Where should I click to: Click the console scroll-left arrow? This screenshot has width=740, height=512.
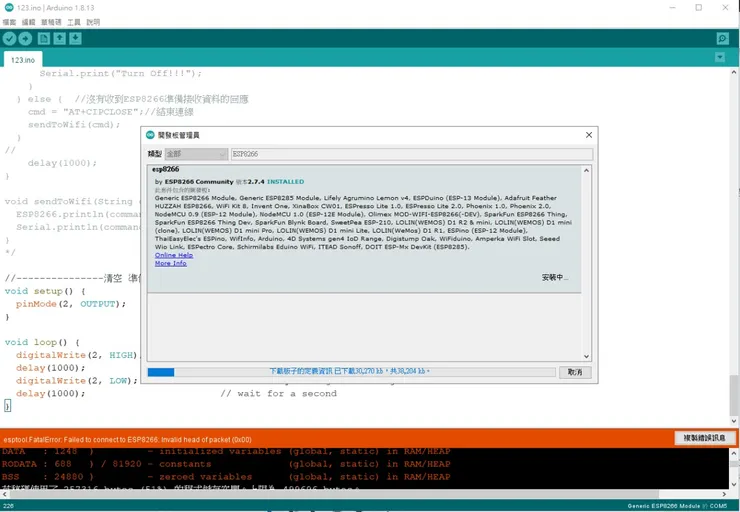click(x=4, y=494)
